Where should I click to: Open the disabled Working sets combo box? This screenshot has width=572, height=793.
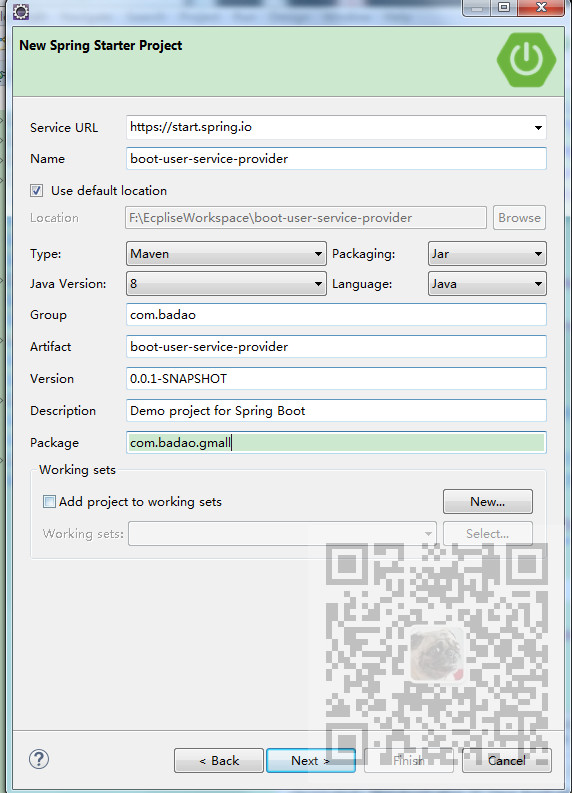[x=282, y=534]
